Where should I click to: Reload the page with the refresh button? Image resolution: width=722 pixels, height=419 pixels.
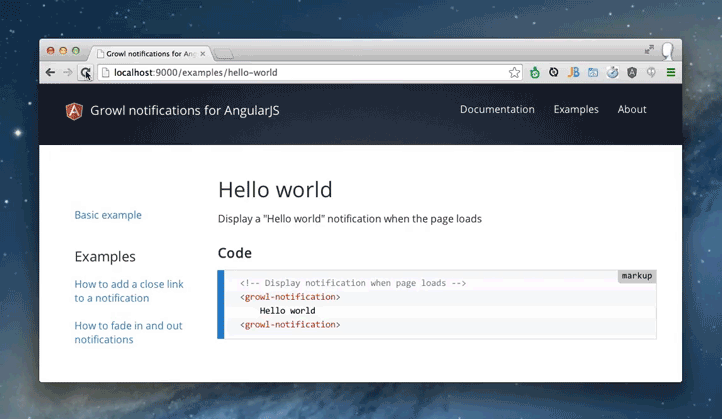(85, 72)
